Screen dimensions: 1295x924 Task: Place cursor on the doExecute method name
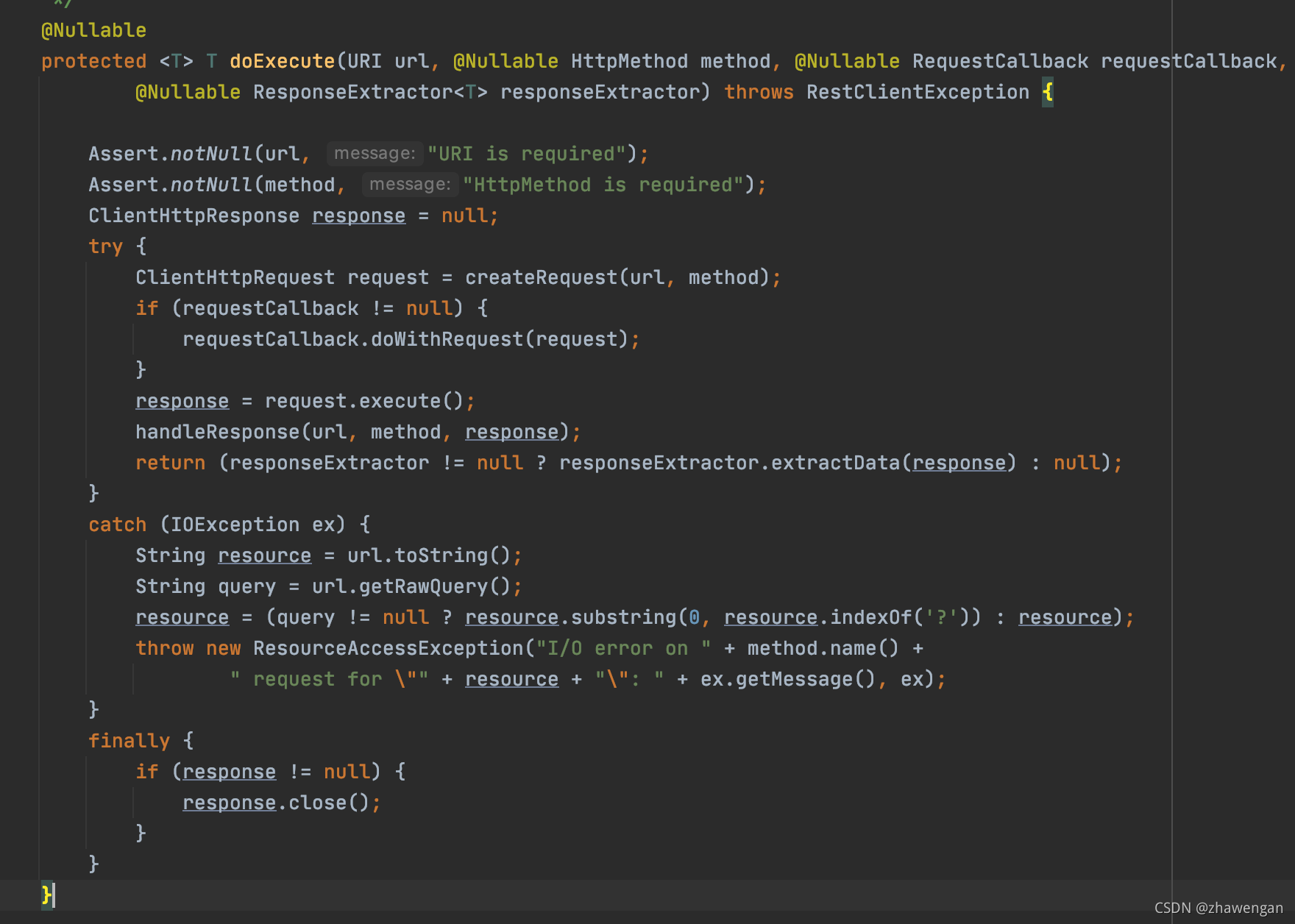(x=282, y=61)
